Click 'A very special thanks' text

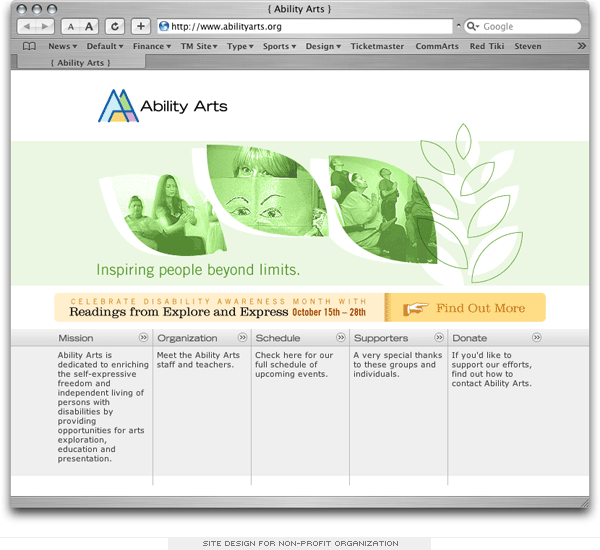[398, 364]
